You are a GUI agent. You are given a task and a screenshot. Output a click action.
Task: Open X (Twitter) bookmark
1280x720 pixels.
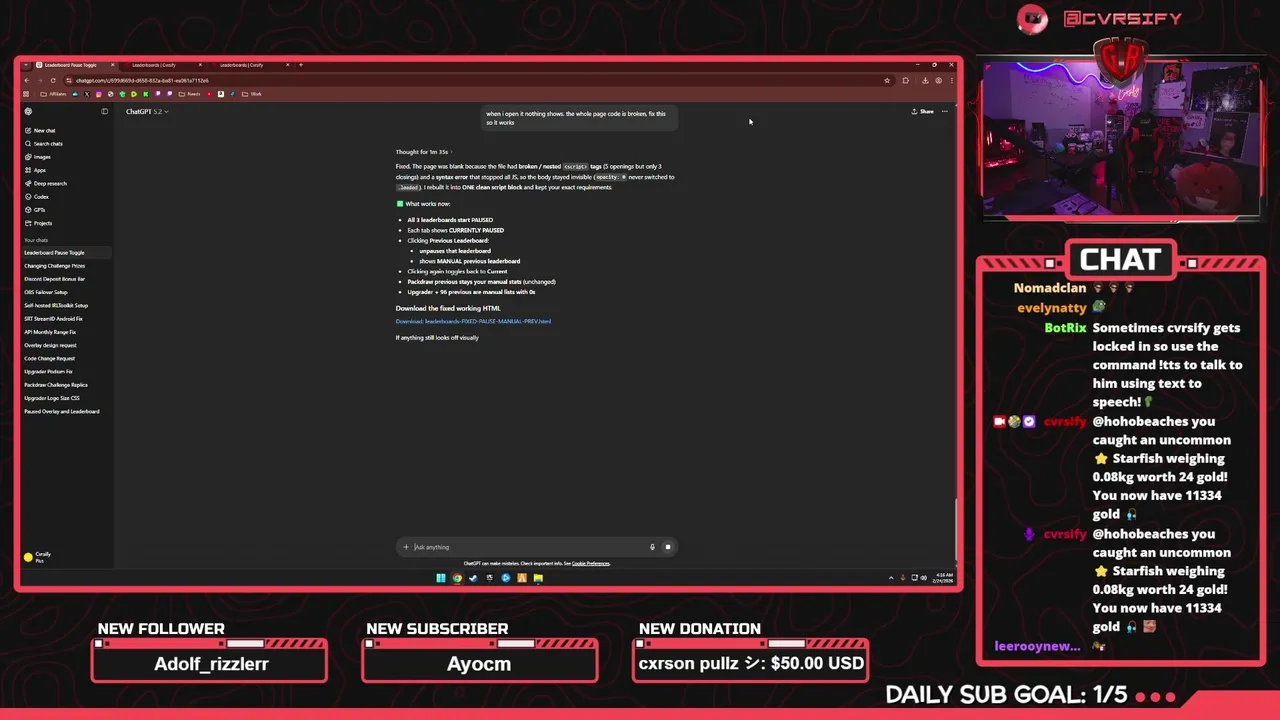[87, 94]
